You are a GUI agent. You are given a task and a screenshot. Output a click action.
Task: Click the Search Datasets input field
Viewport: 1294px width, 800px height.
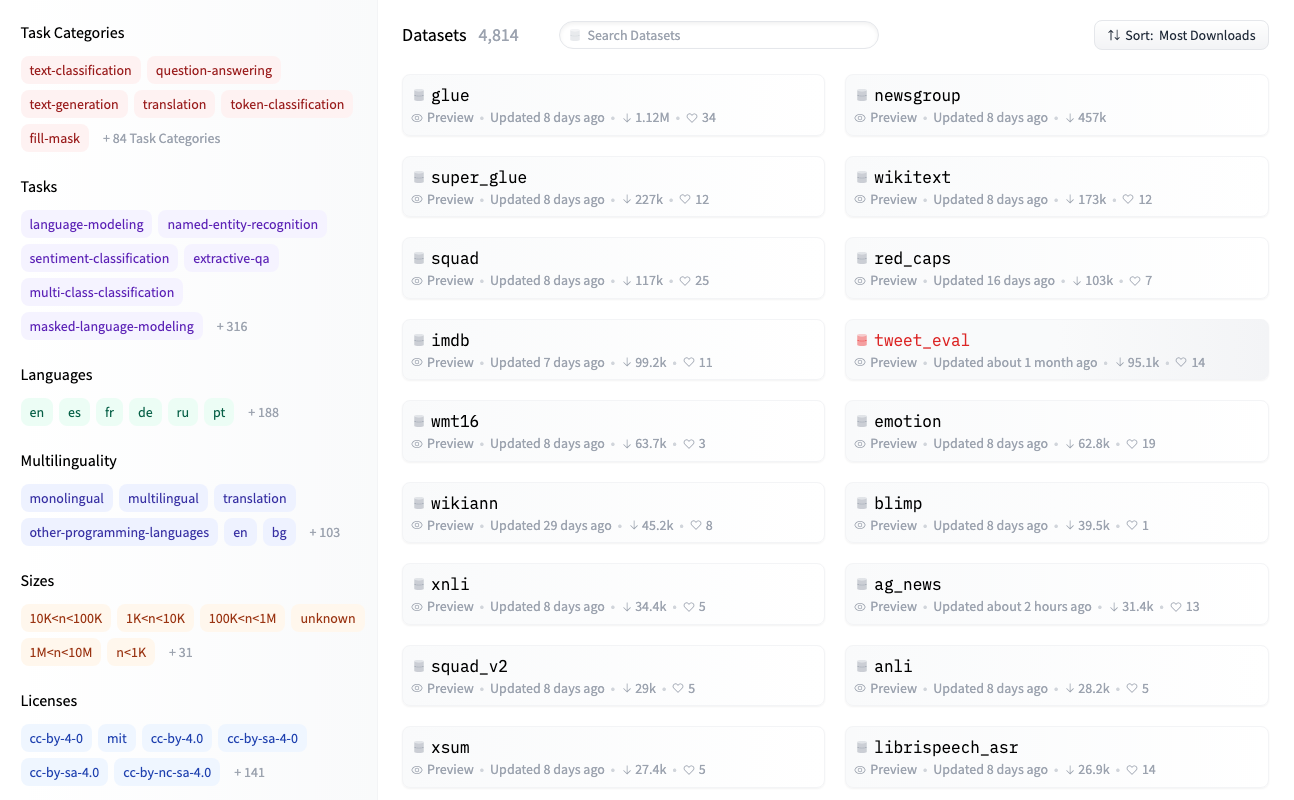718,35
